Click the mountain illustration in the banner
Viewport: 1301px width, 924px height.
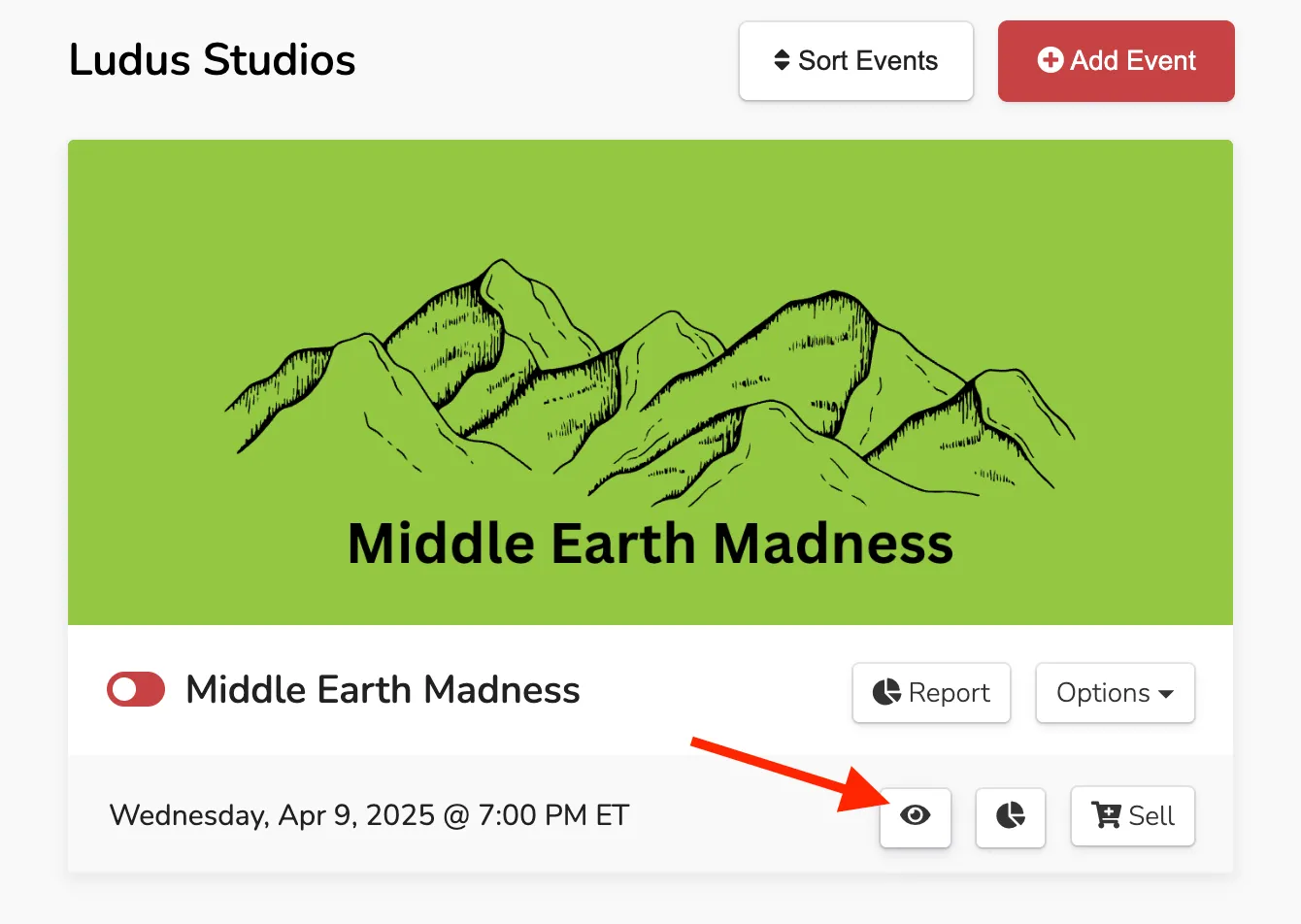pos(650,381)
